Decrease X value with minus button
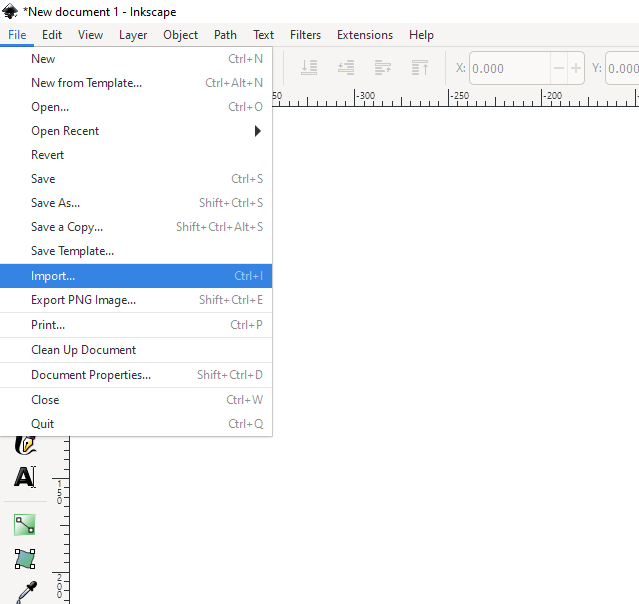Viewport: 639px width, 604px height. (x=559, y=68)
